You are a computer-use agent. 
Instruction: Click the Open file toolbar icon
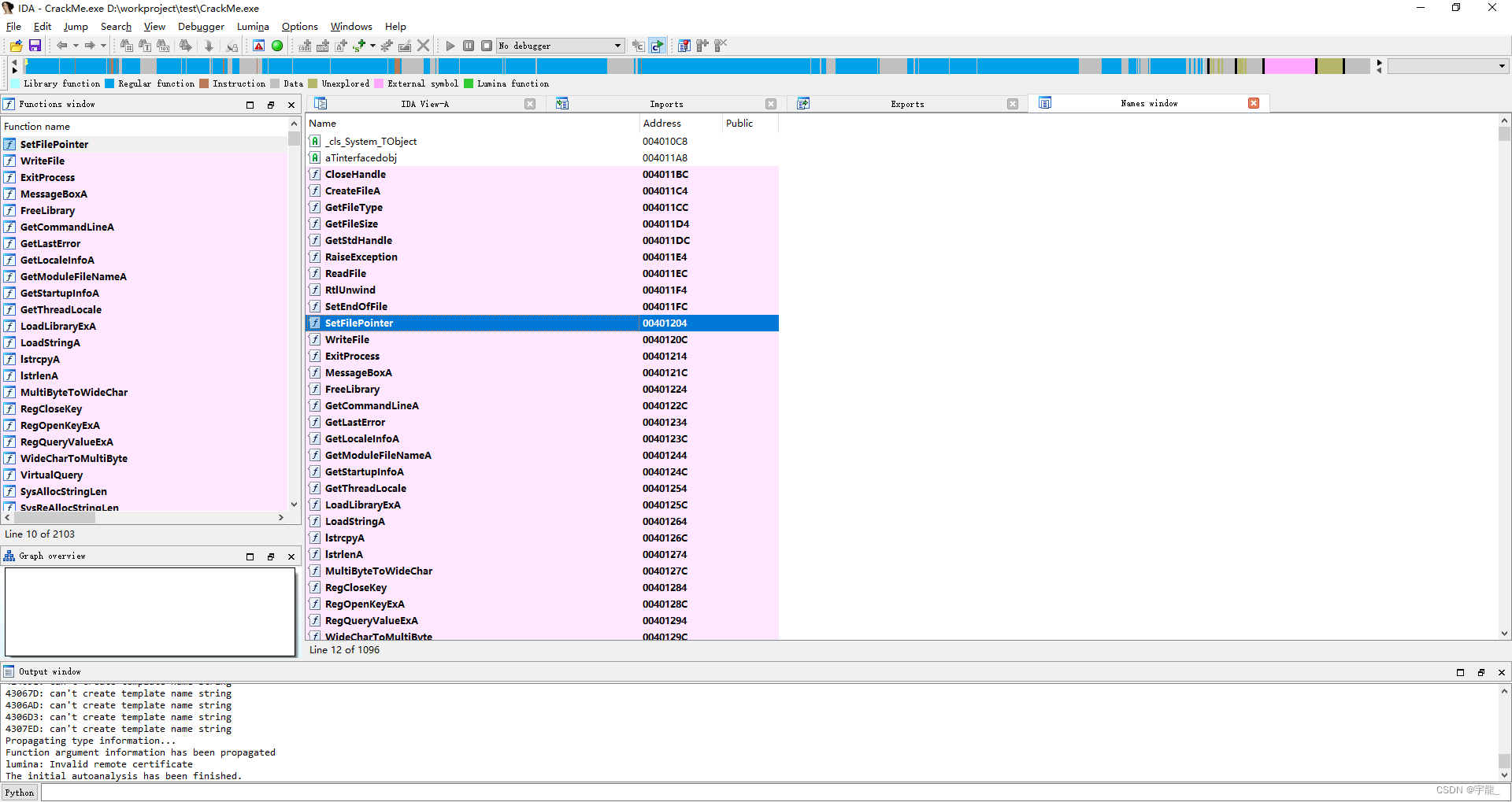[16, 46]
